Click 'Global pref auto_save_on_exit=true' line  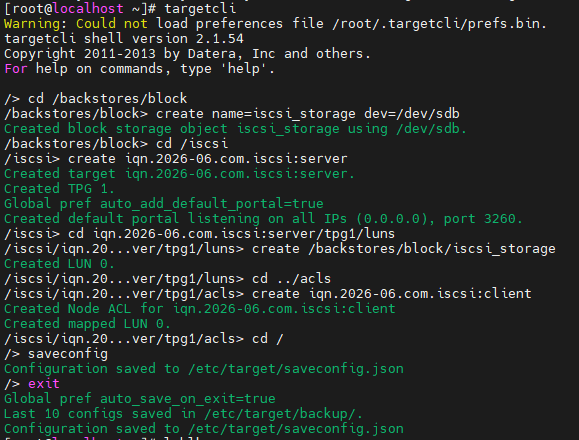click(x=140, y=399)
